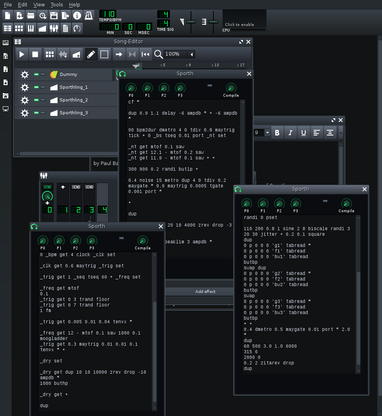Toggle italic in the project notes toolbar

tap(290, 133)
